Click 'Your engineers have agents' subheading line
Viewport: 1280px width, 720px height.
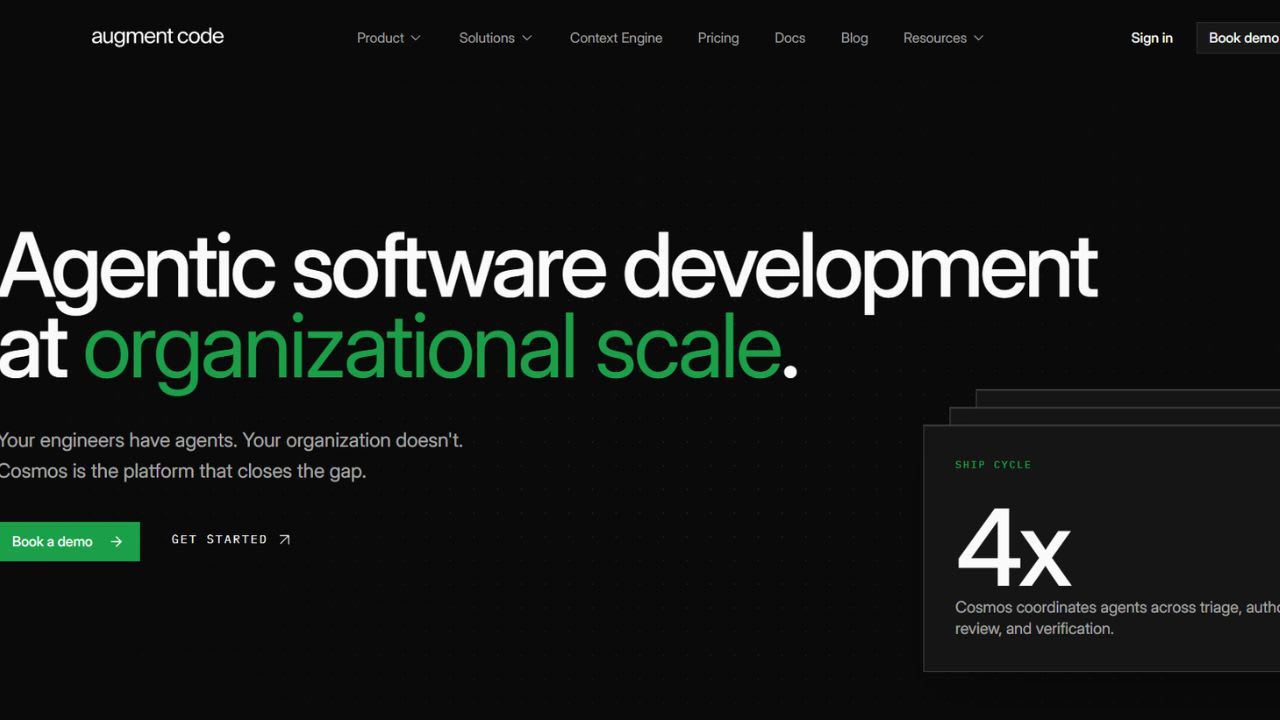point(231,440)
